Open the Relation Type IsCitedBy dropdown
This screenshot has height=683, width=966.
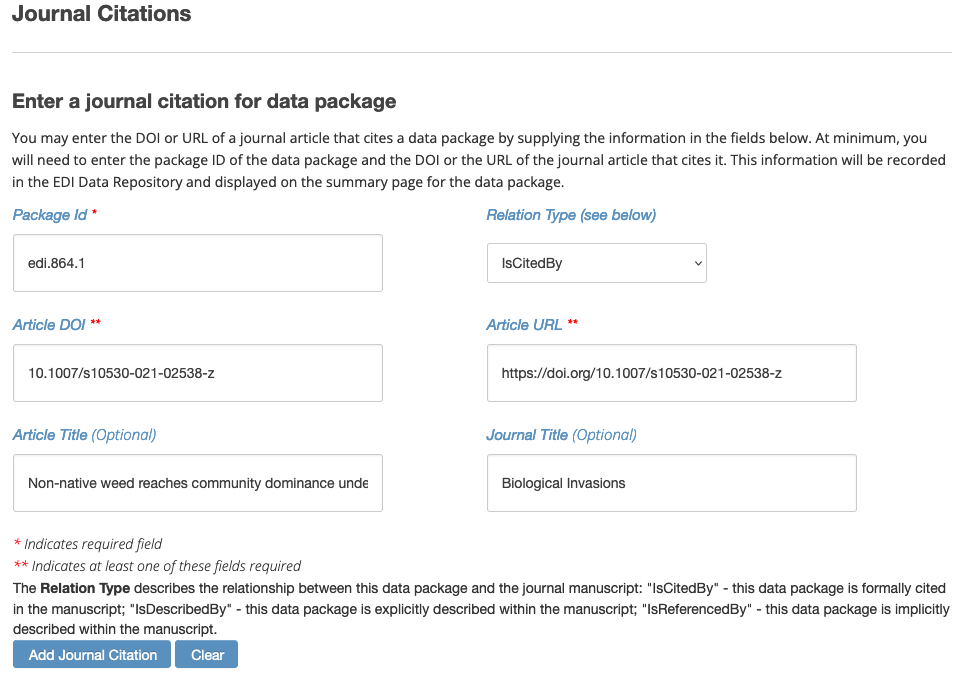596,263
